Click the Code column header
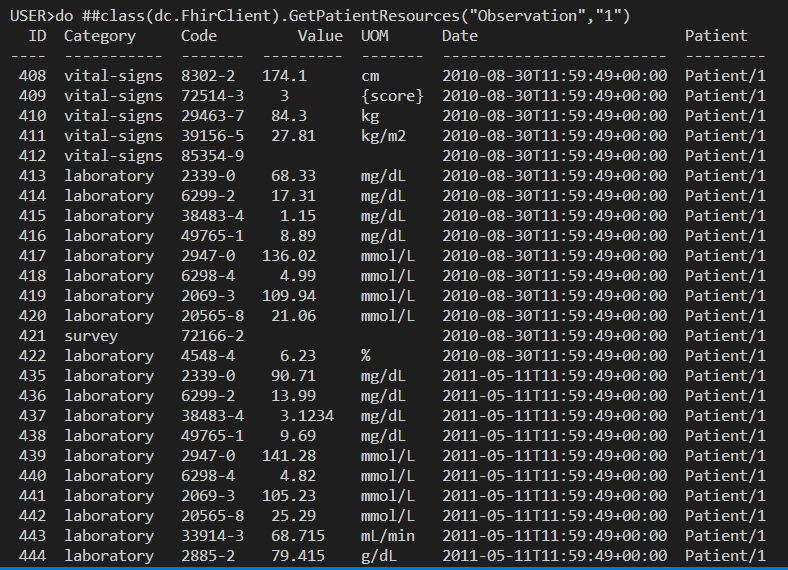 click(x=199, y=36)
